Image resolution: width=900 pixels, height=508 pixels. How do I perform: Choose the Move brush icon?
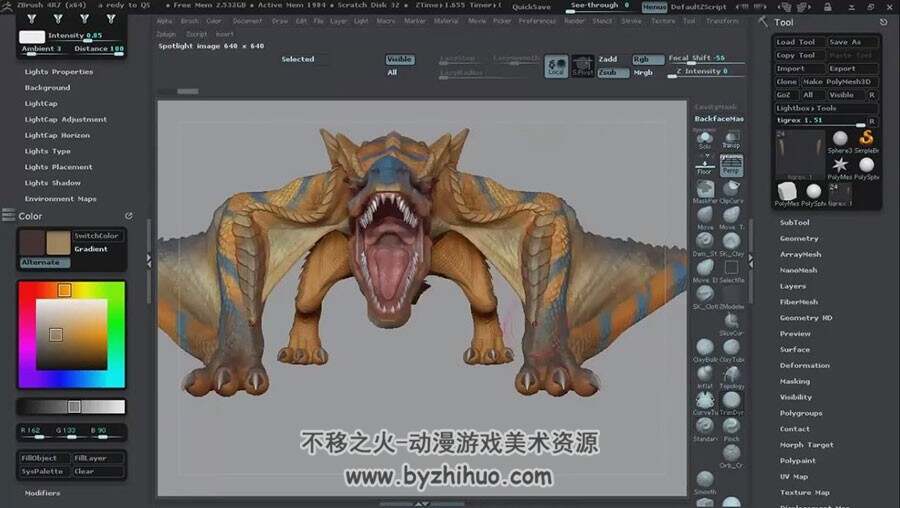(705, 217)
